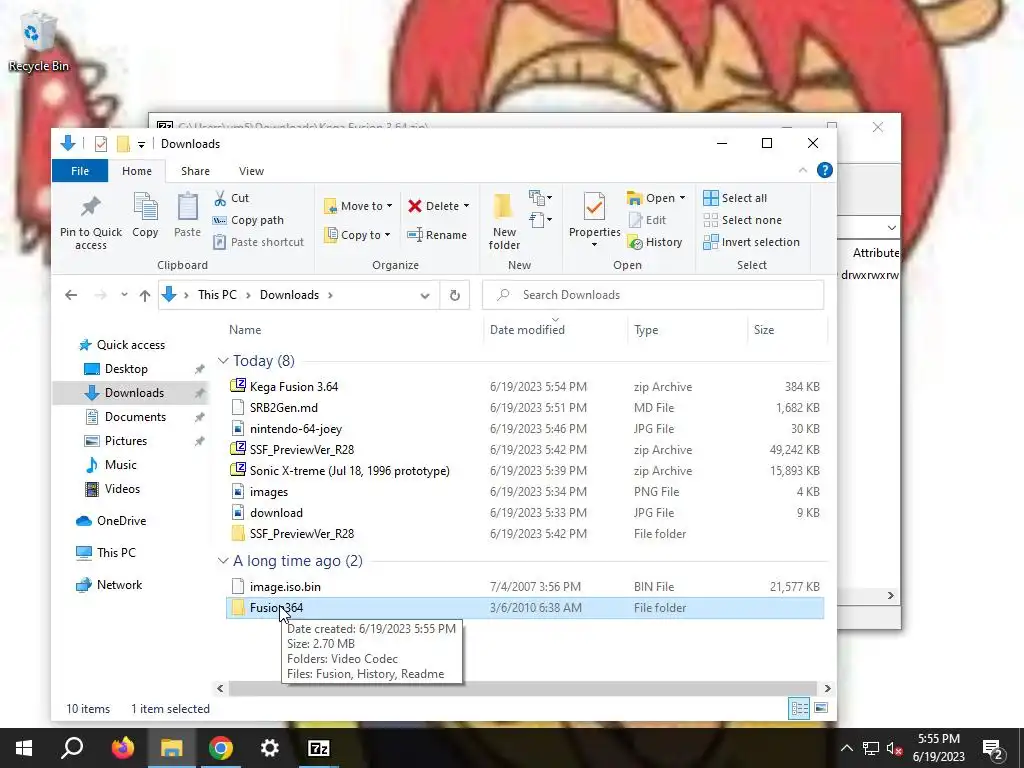The width and height of the screenshot is (1024, 768).
Task: Open Windows Start menu
Action: [x=24, y=748]
